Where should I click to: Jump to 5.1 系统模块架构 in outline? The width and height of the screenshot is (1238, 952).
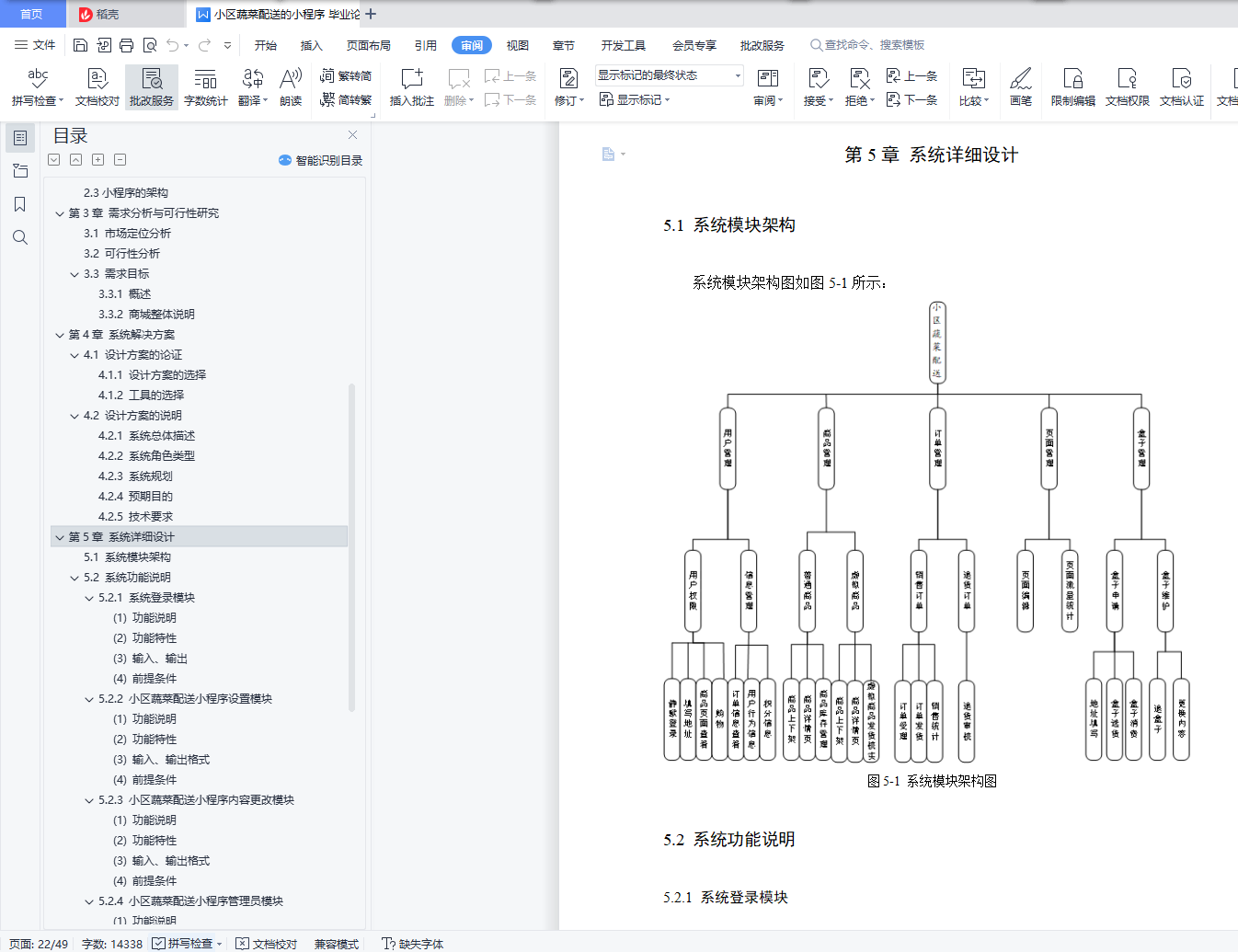pyautogui.click(x=127, y=557)
